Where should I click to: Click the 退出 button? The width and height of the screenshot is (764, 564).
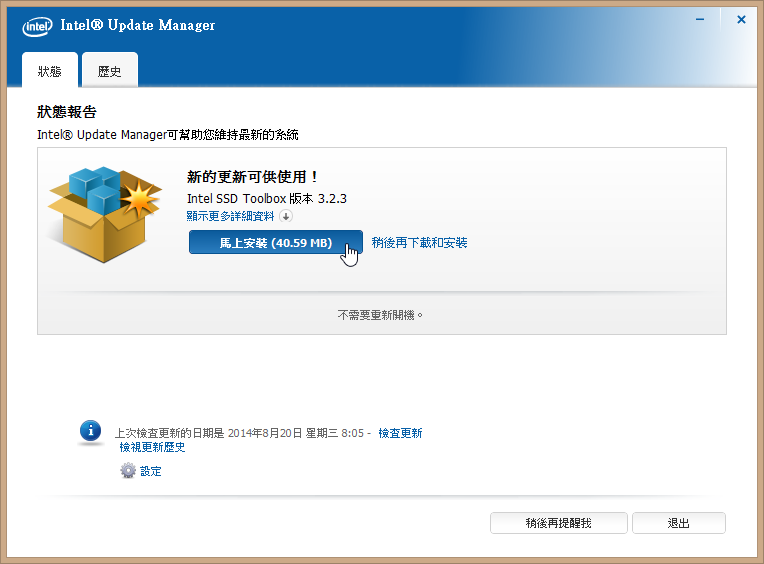tap(678, 523)
